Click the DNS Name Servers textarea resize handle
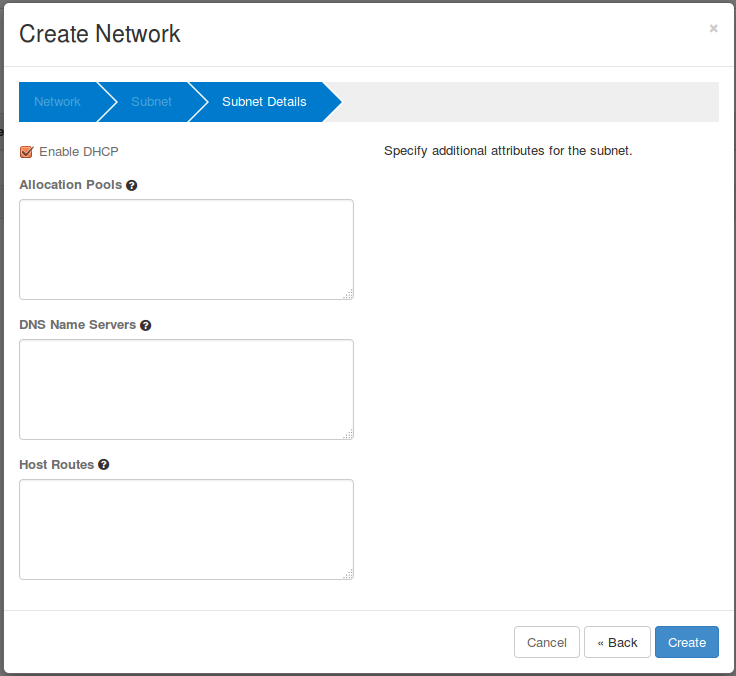736x676 pixels. coord(347,434)
